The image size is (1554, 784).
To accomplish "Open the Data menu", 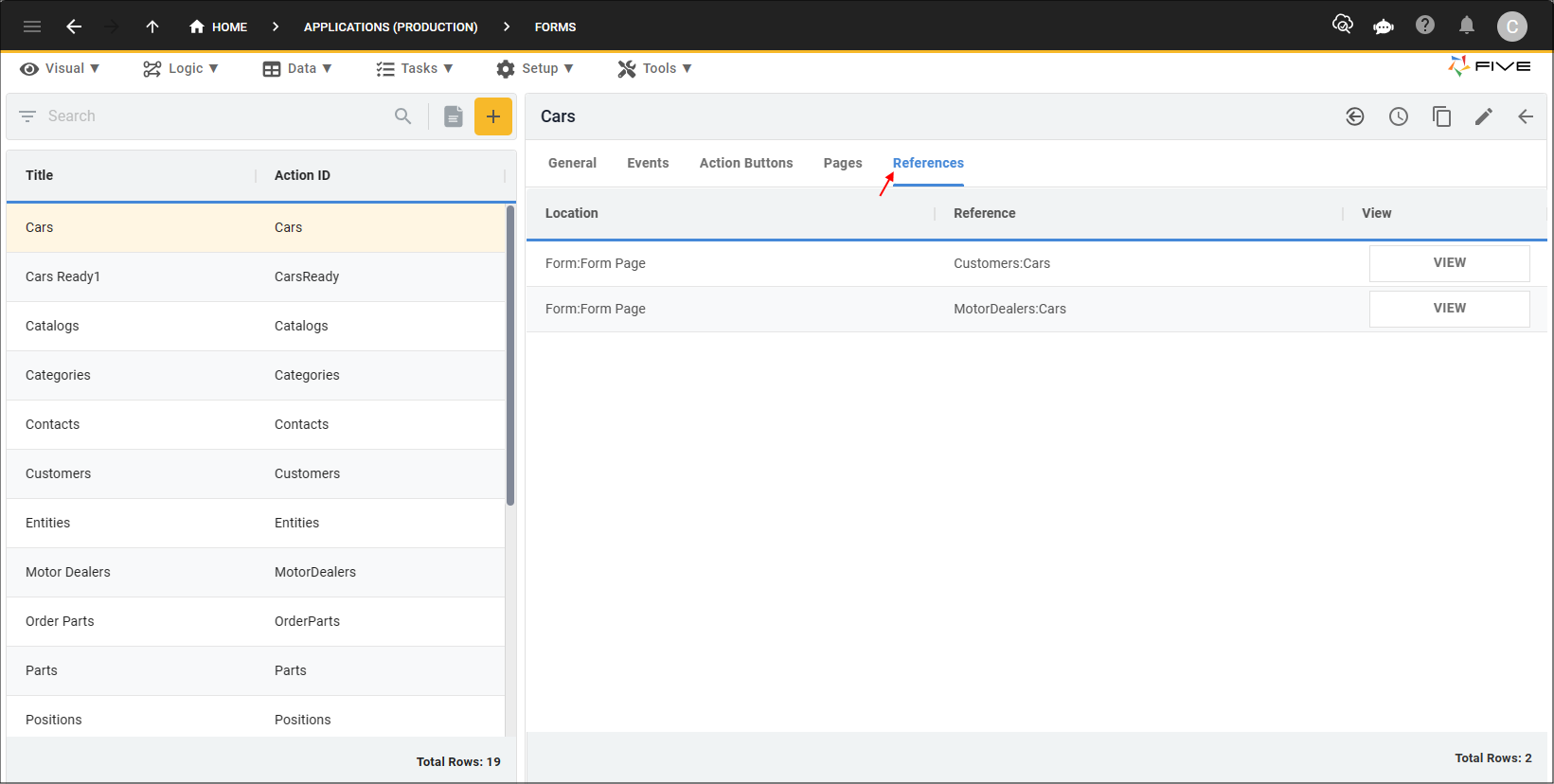I will [297, 68].
